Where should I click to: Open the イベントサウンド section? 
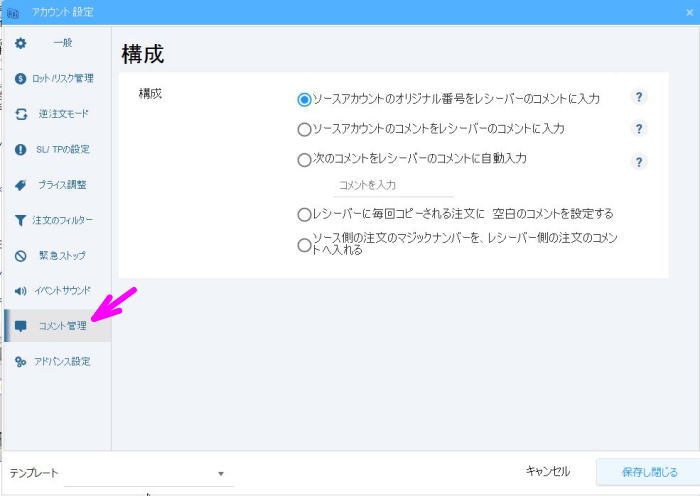click(58, 291)
